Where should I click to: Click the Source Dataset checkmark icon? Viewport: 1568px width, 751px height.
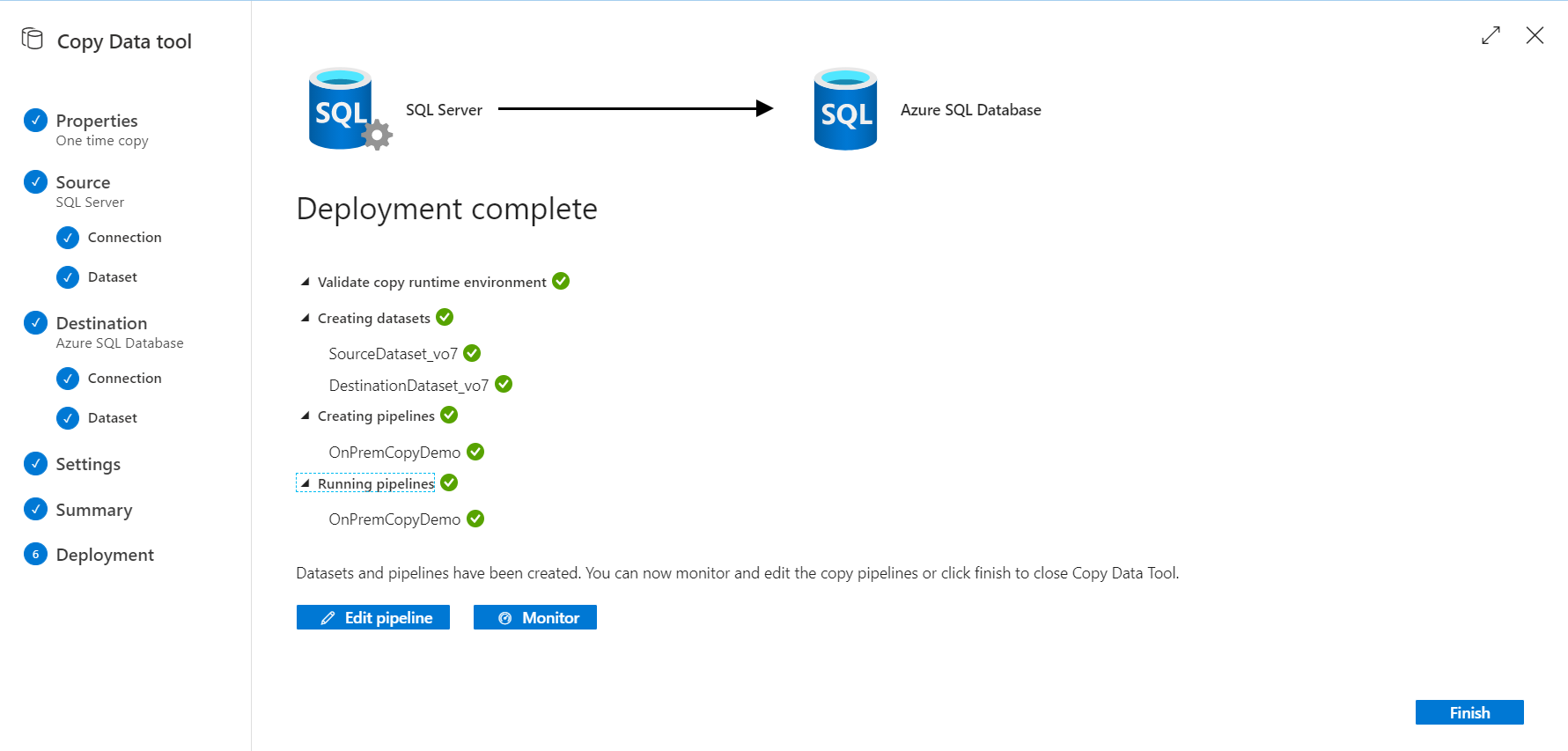[x=68, y=277]
